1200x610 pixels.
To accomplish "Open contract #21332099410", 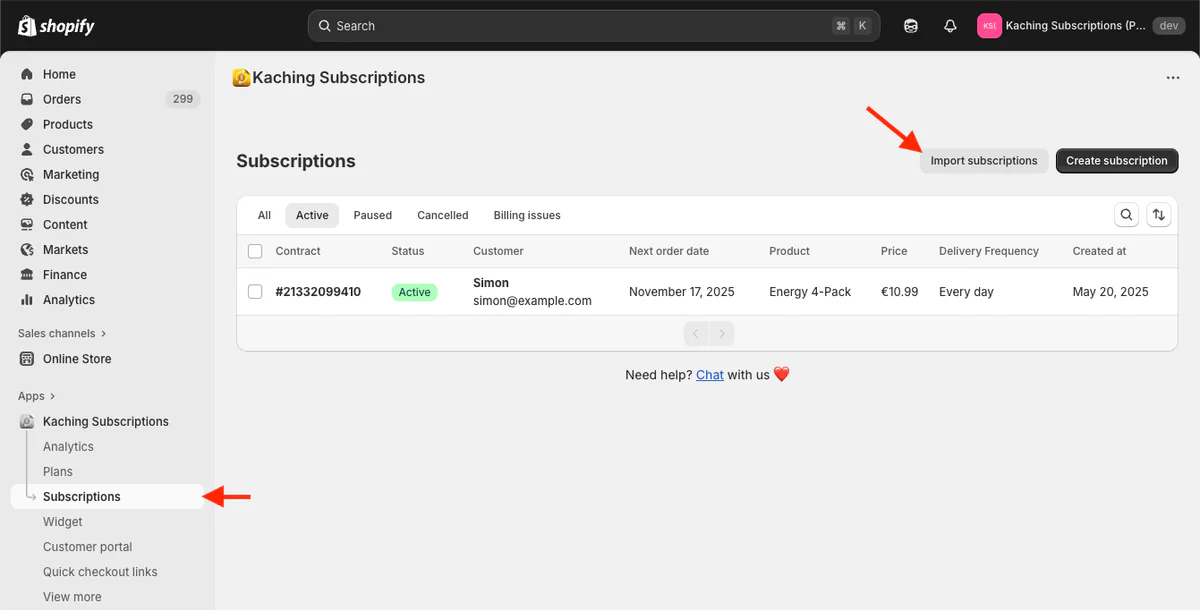I will [x=318, y=292].
